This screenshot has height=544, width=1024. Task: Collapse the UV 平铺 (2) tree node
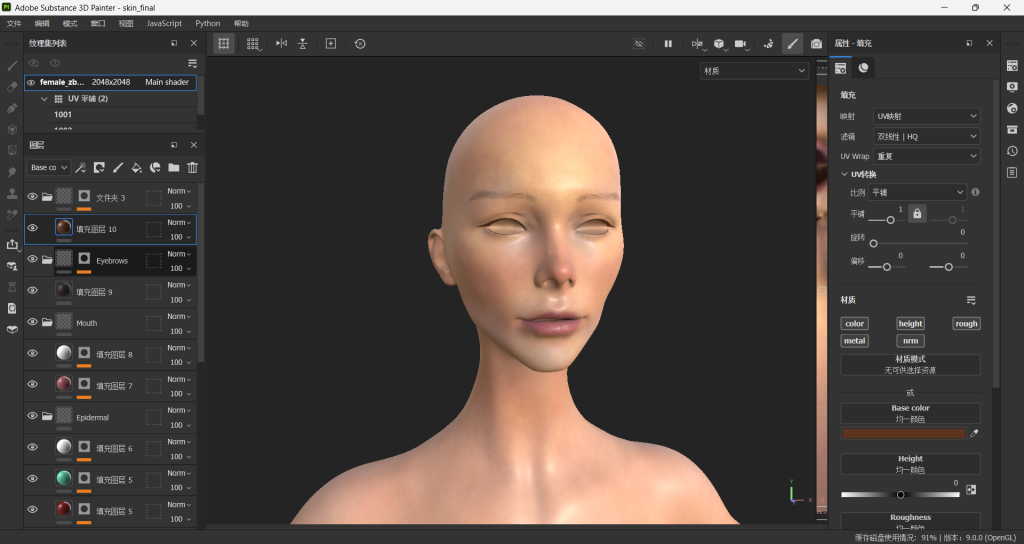(x=44, y=99)
